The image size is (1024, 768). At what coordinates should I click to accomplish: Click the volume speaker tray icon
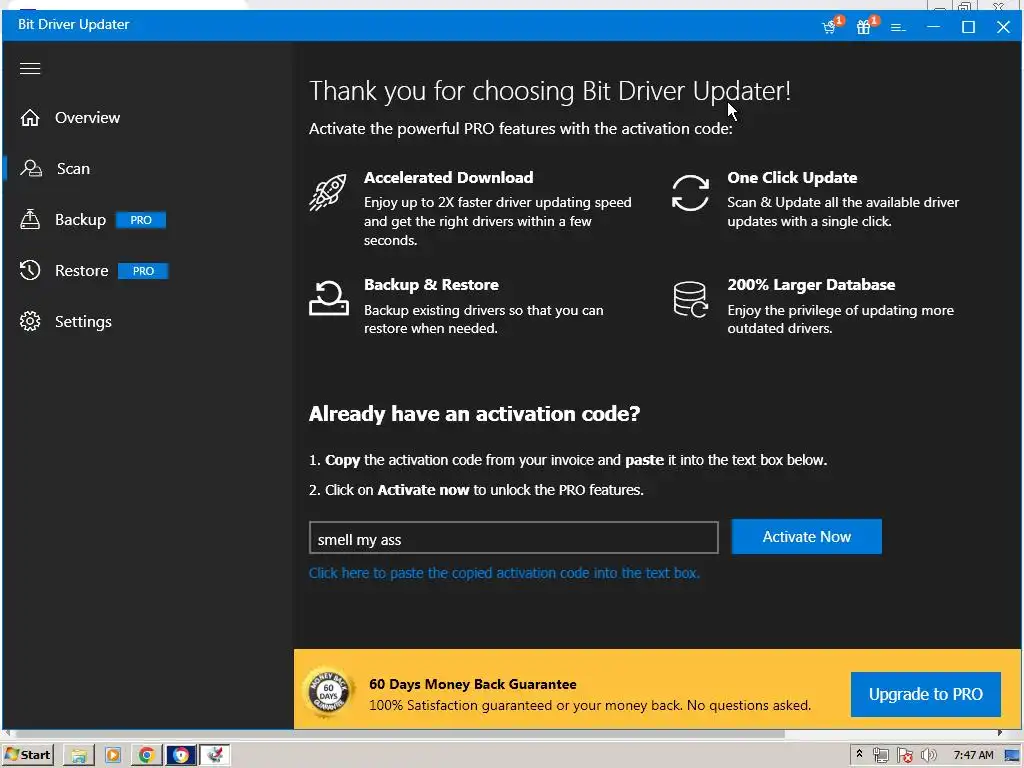tap(928, 756)
